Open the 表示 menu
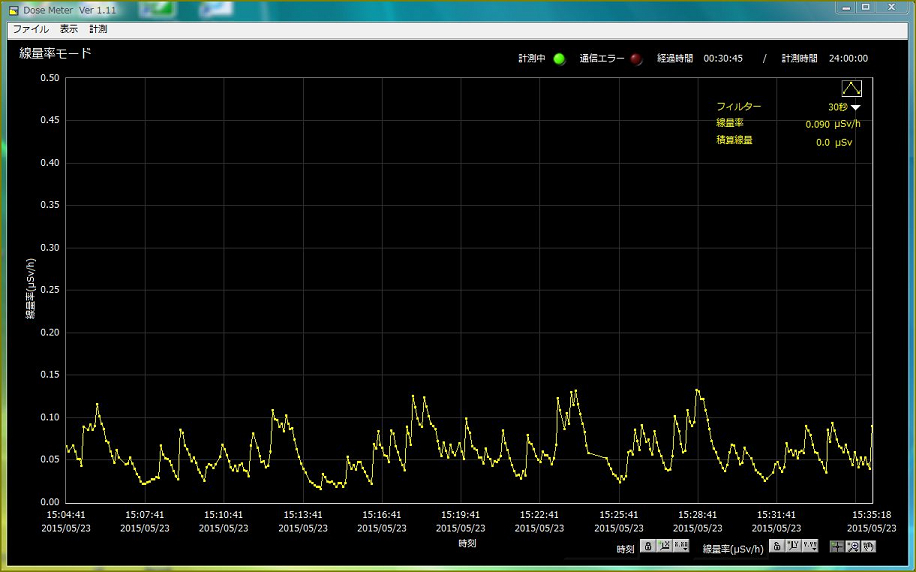The width and height of the screenshot is (916, 572). (69, 29)
